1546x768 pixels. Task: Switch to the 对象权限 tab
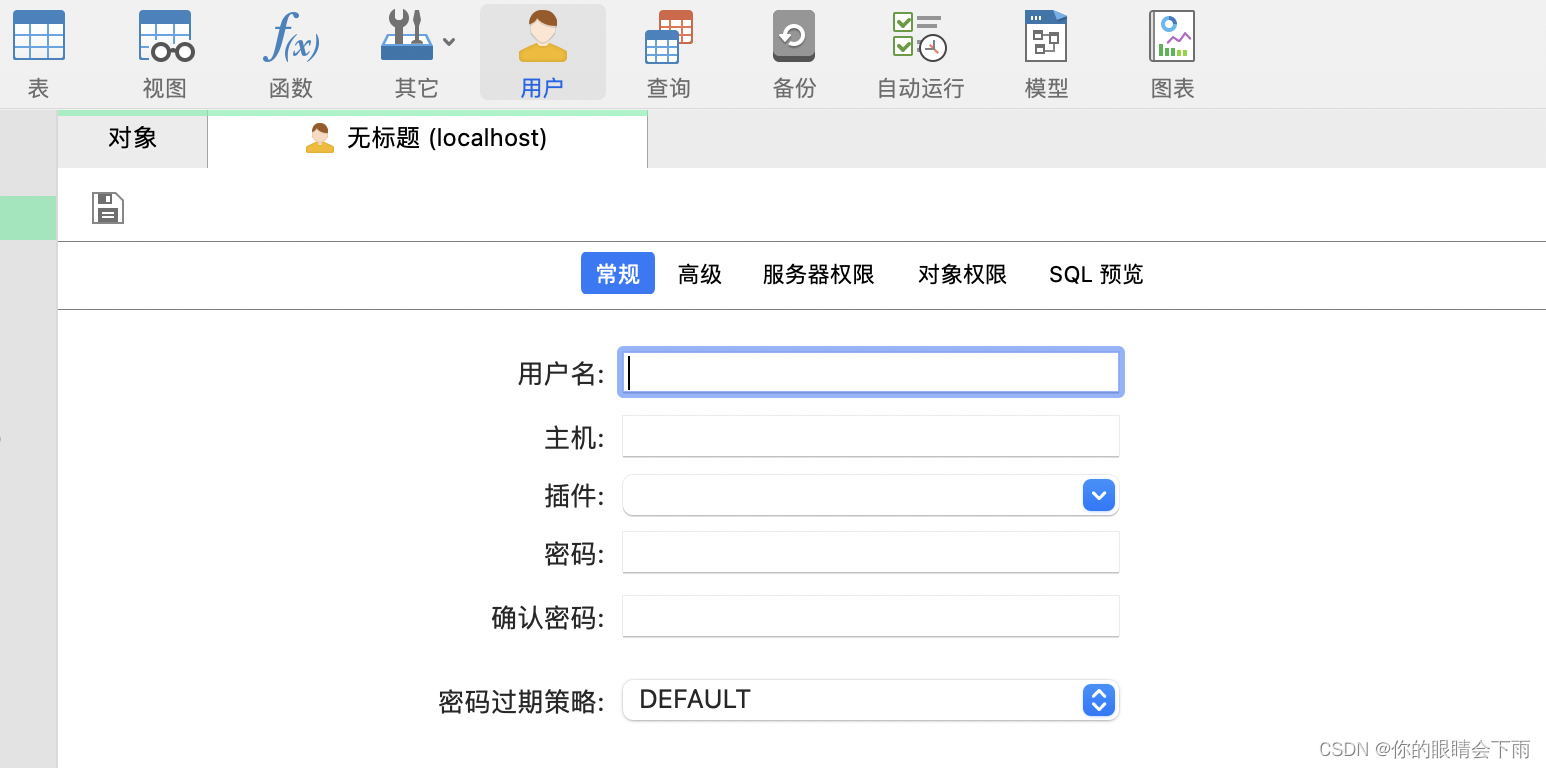click(x=962, y=274)
